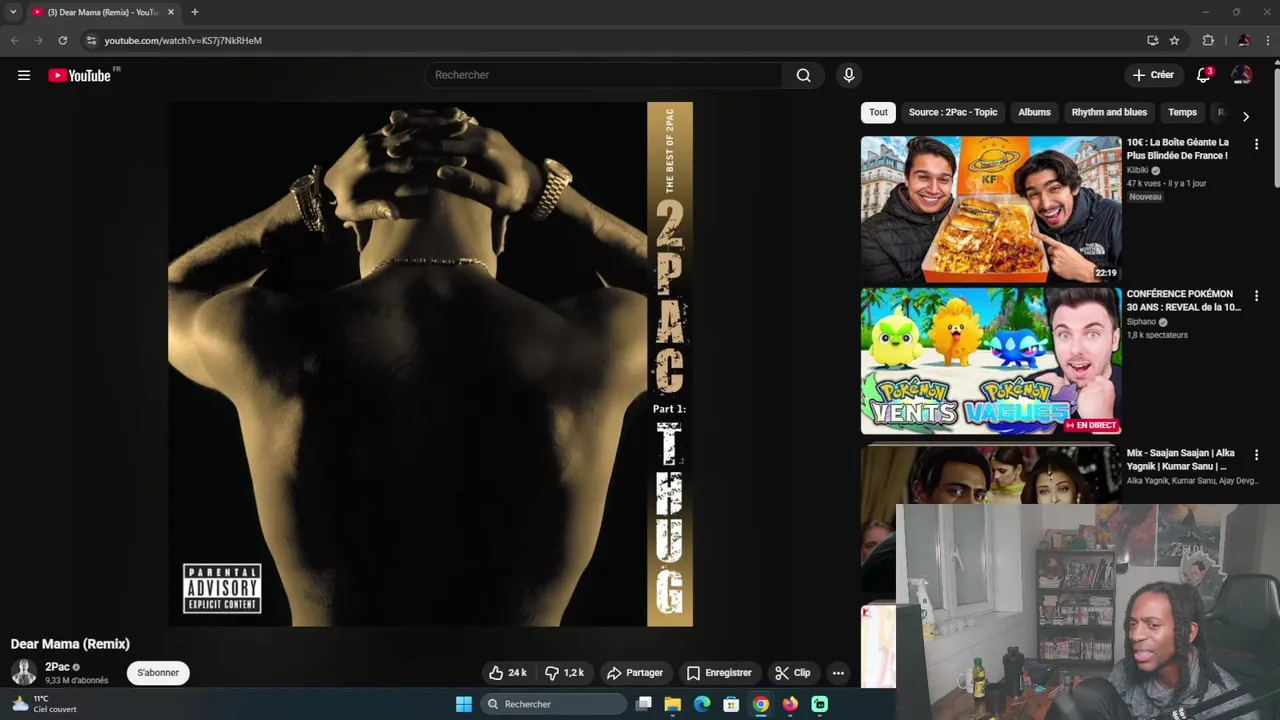Open options menu for Pokémon video
Screen dimensions: 1280x720
(x=1256, y=297)
